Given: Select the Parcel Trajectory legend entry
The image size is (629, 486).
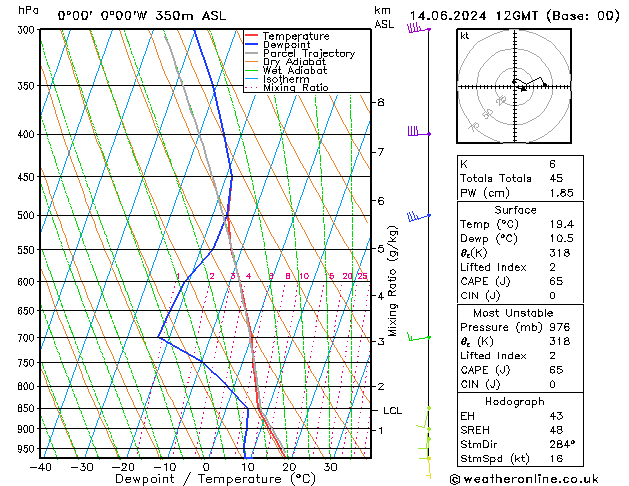Looking at the screenshot, I should (300, 53).
